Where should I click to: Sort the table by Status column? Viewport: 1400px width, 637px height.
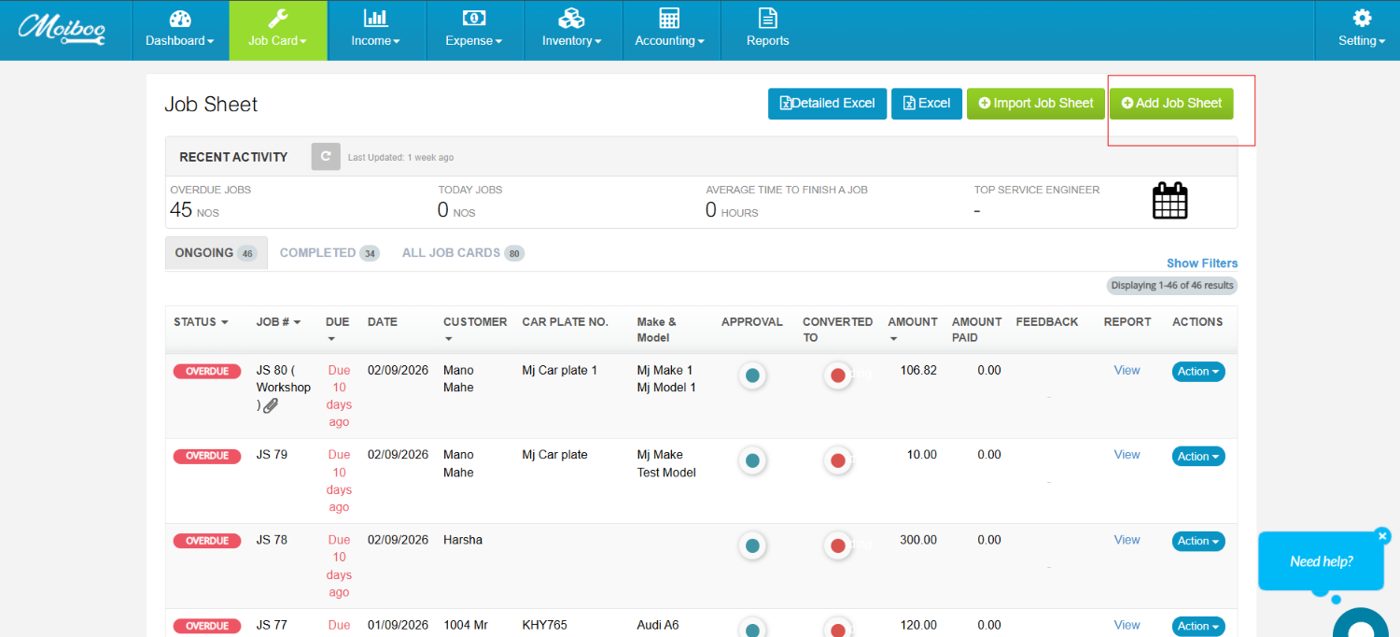coord(201,322)
